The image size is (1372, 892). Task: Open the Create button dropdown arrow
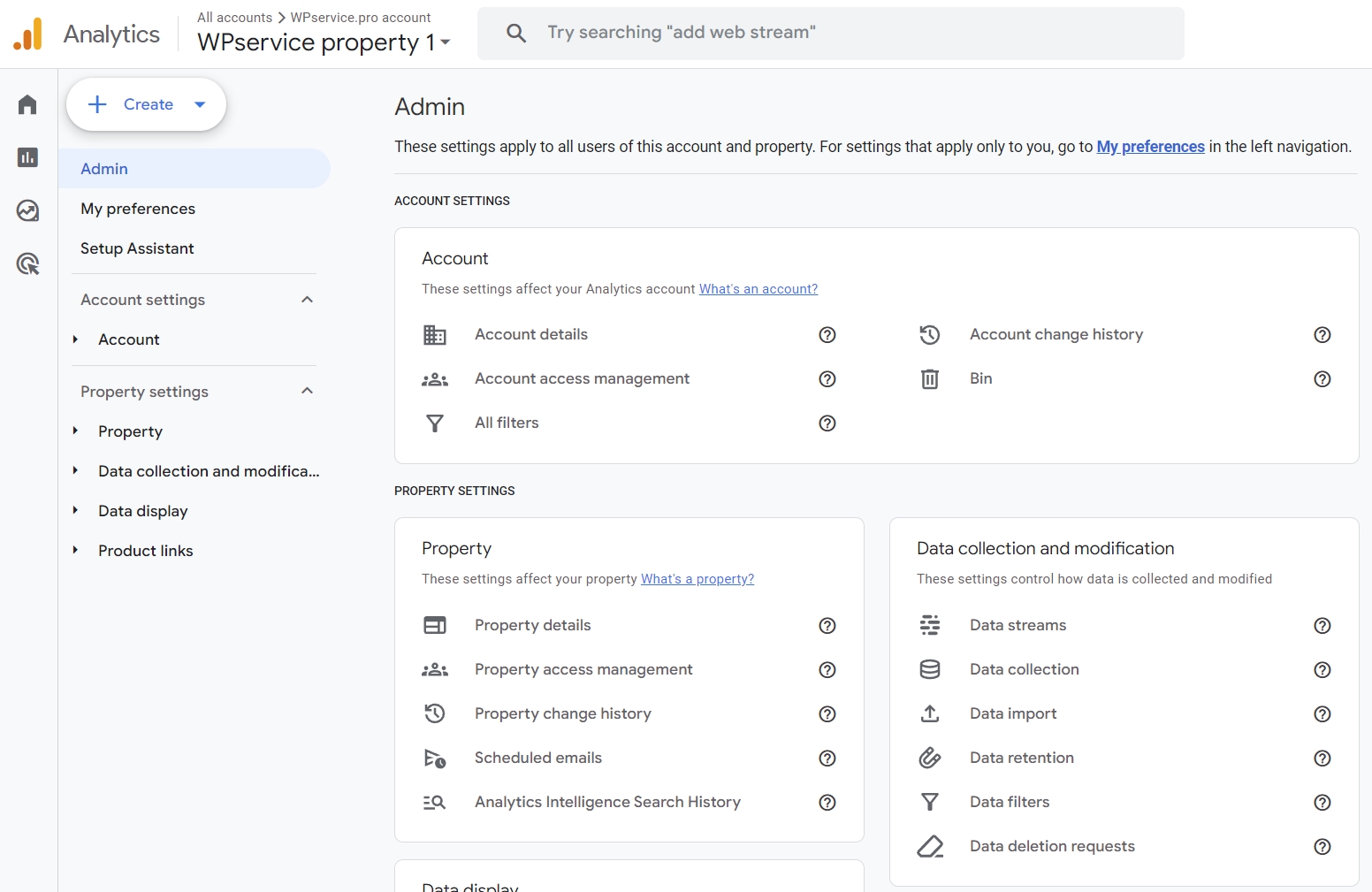[x=200, y=104]
